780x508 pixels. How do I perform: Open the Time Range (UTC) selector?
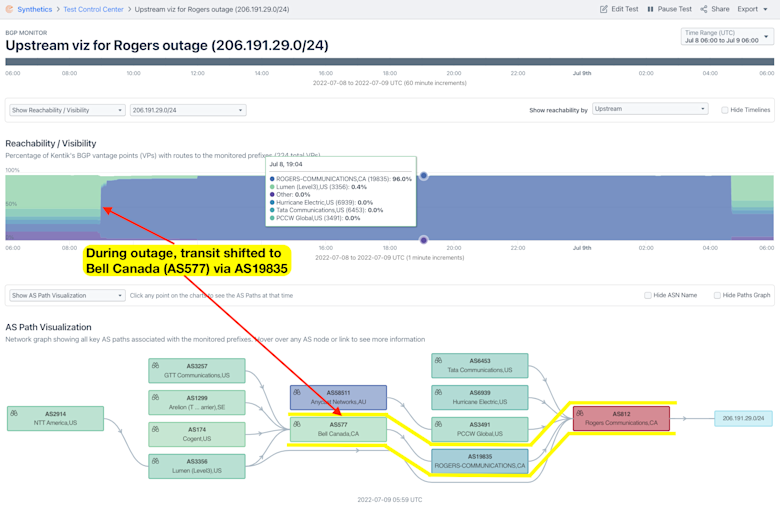coord(727,36)
